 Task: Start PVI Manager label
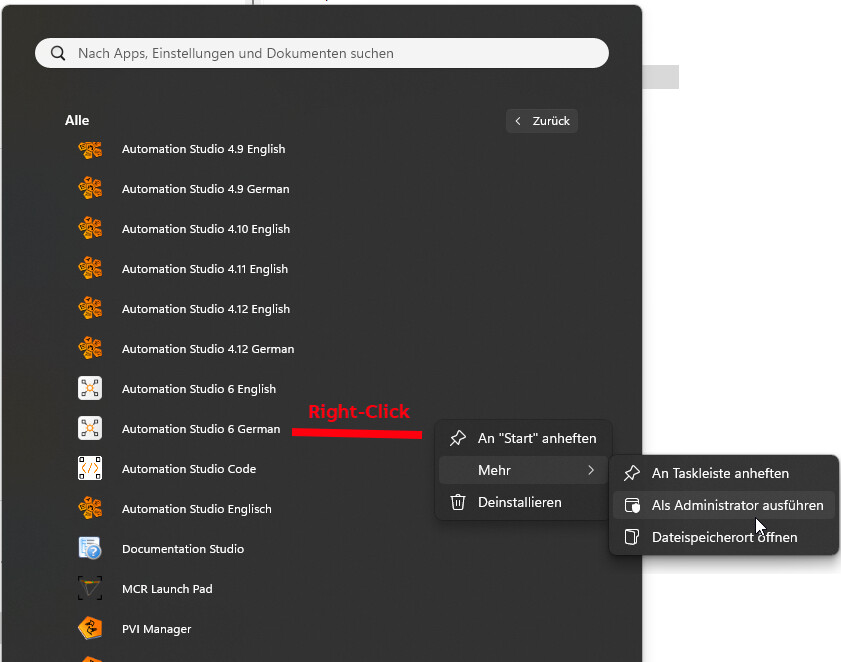coord(157,629)
